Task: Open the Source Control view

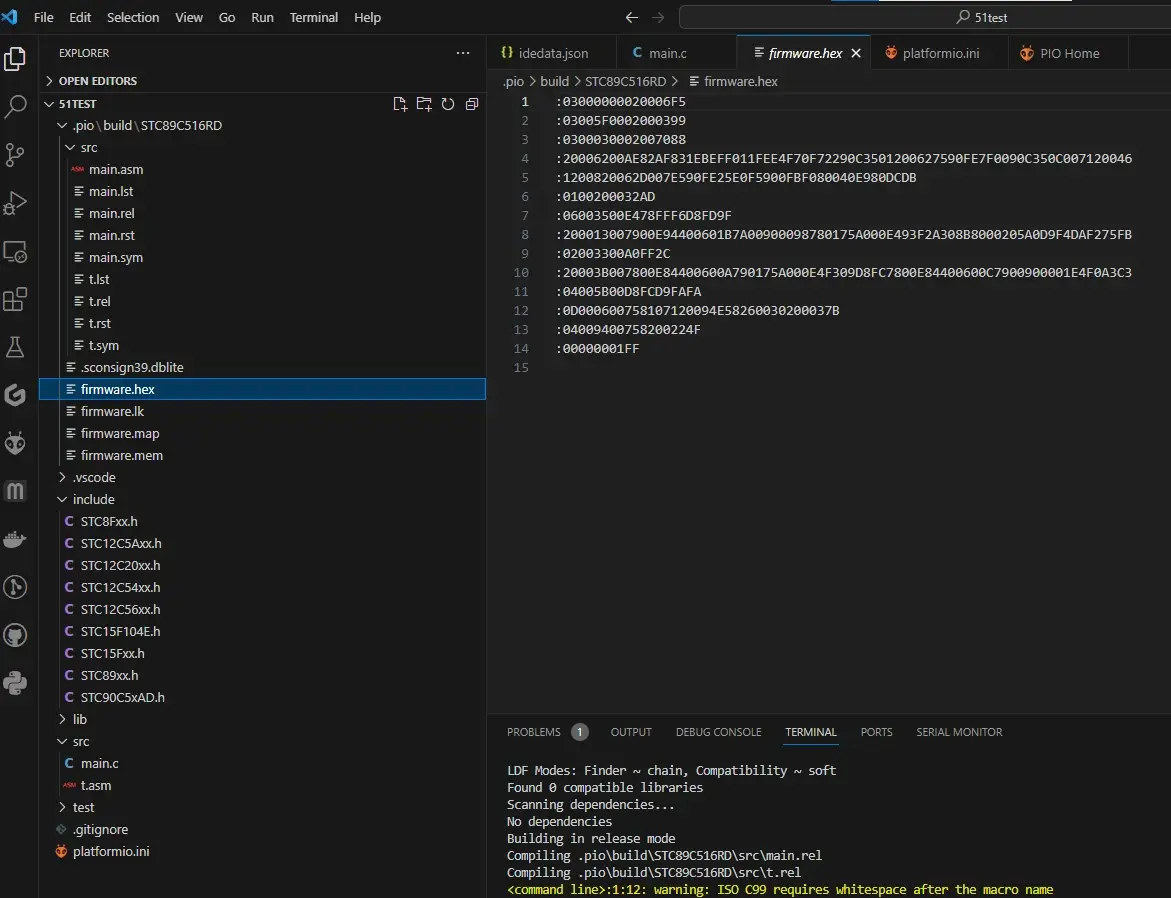Action: point(15,155)
